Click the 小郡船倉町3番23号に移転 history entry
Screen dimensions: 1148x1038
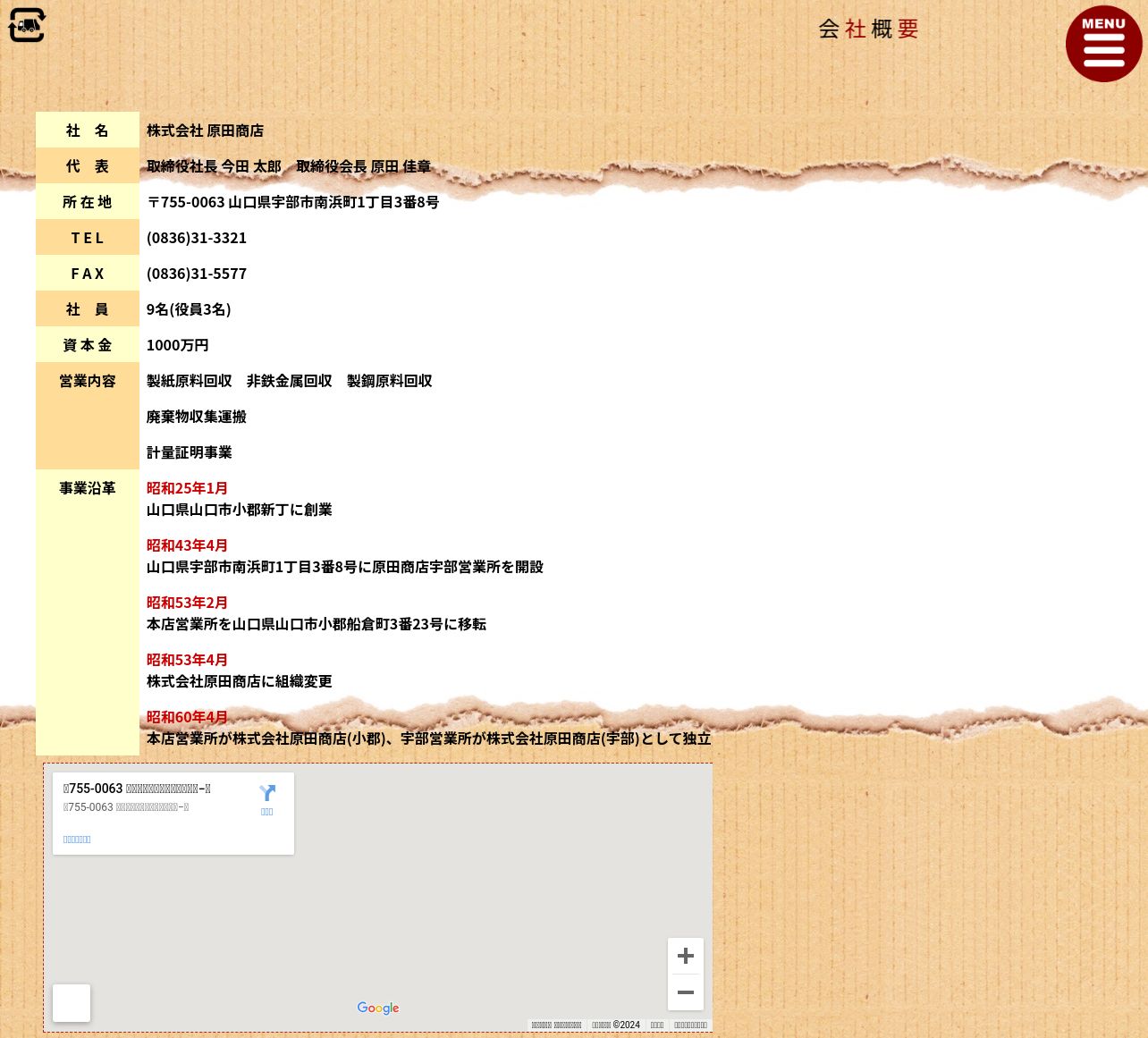coord(317,624)
